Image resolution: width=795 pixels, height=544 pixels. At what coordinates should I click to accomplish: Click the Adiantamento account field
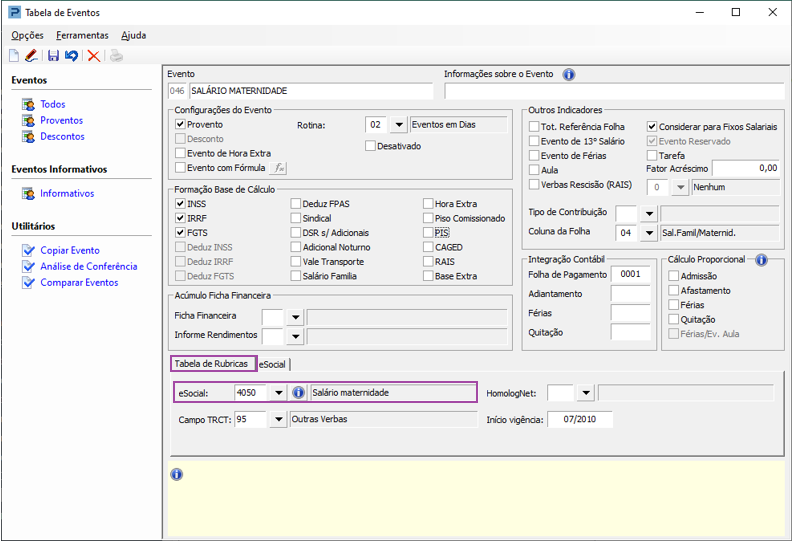(x=631, y=294)
